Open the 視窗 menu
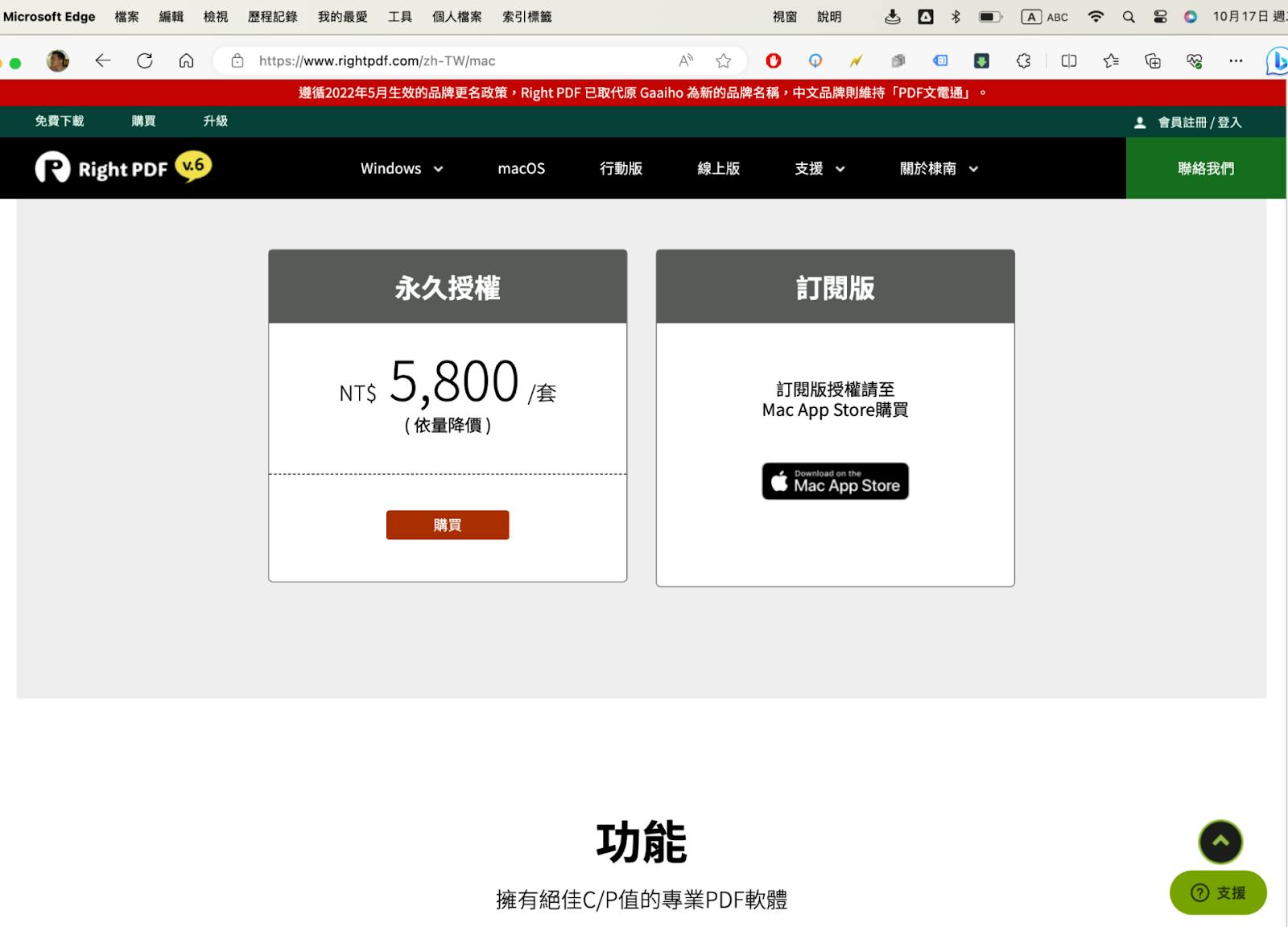Screen dimensions: 1288x927 pyautogui.click(x=785, y=16)
